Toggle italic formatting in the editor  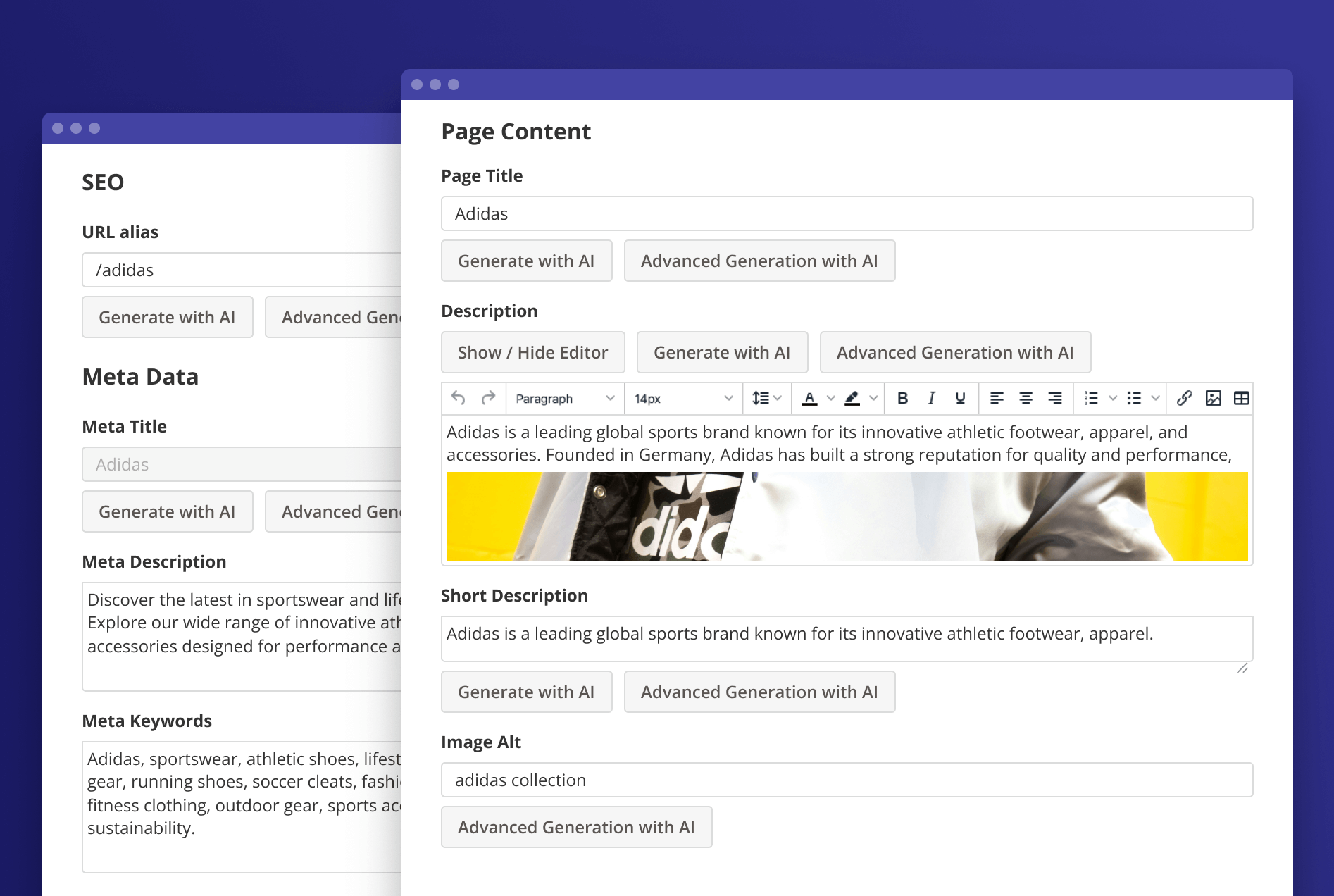[931, 399]
